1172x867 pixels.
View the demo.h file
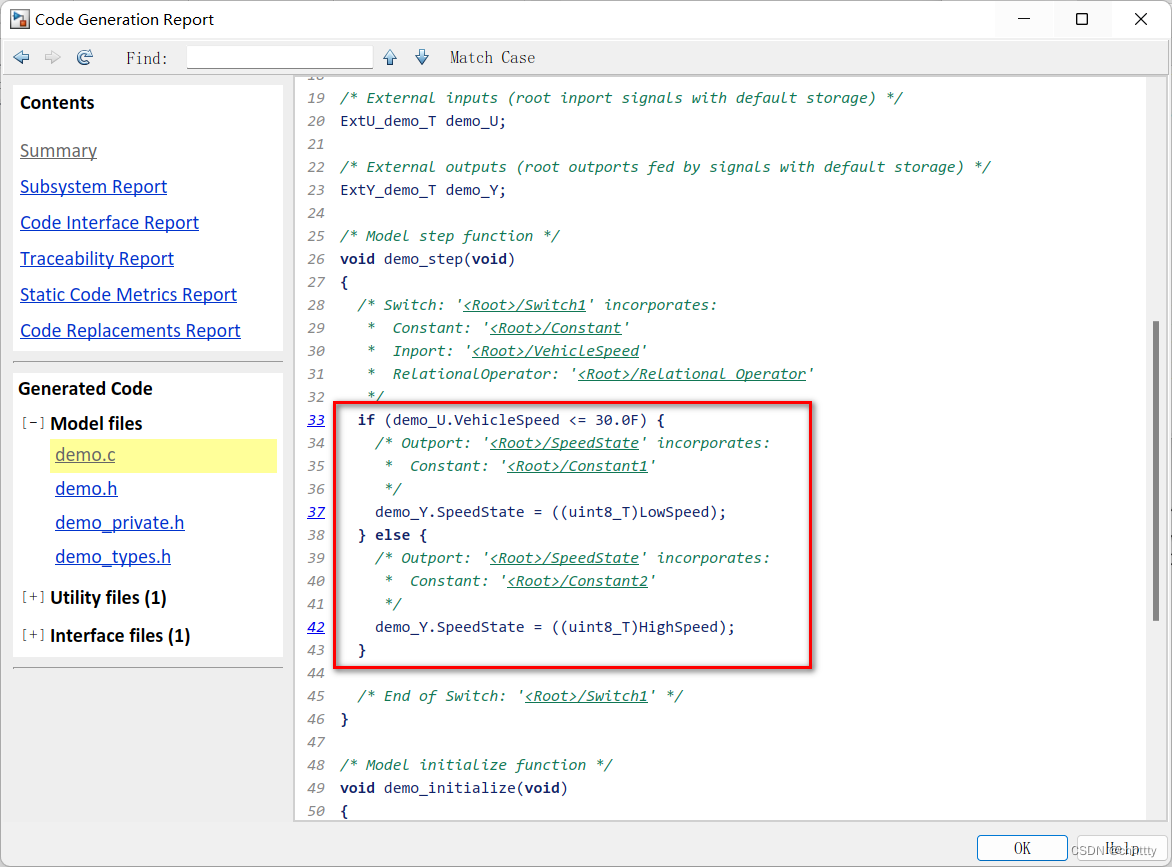(86, 489)
